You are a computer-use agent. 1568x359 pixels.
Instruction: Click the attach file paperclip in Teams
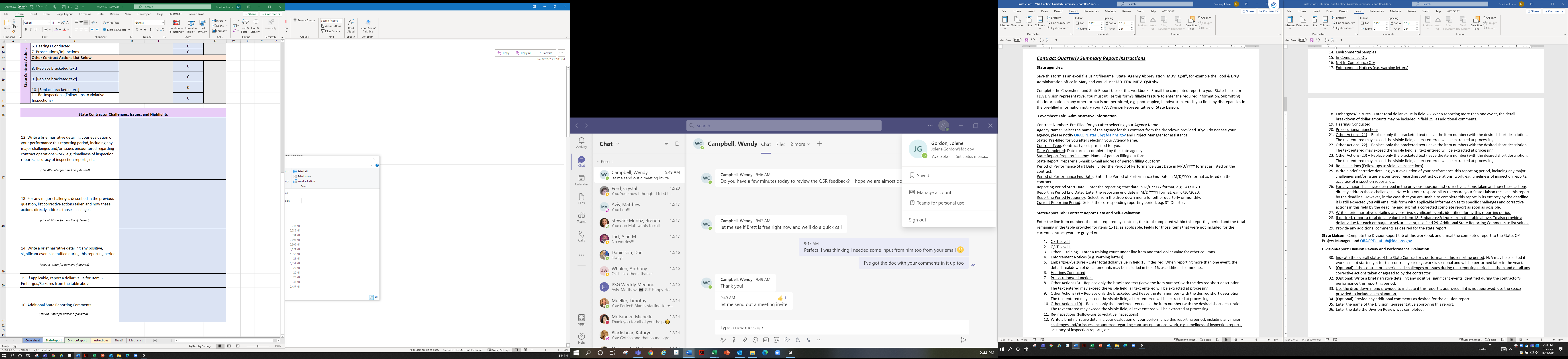point(744,340)
